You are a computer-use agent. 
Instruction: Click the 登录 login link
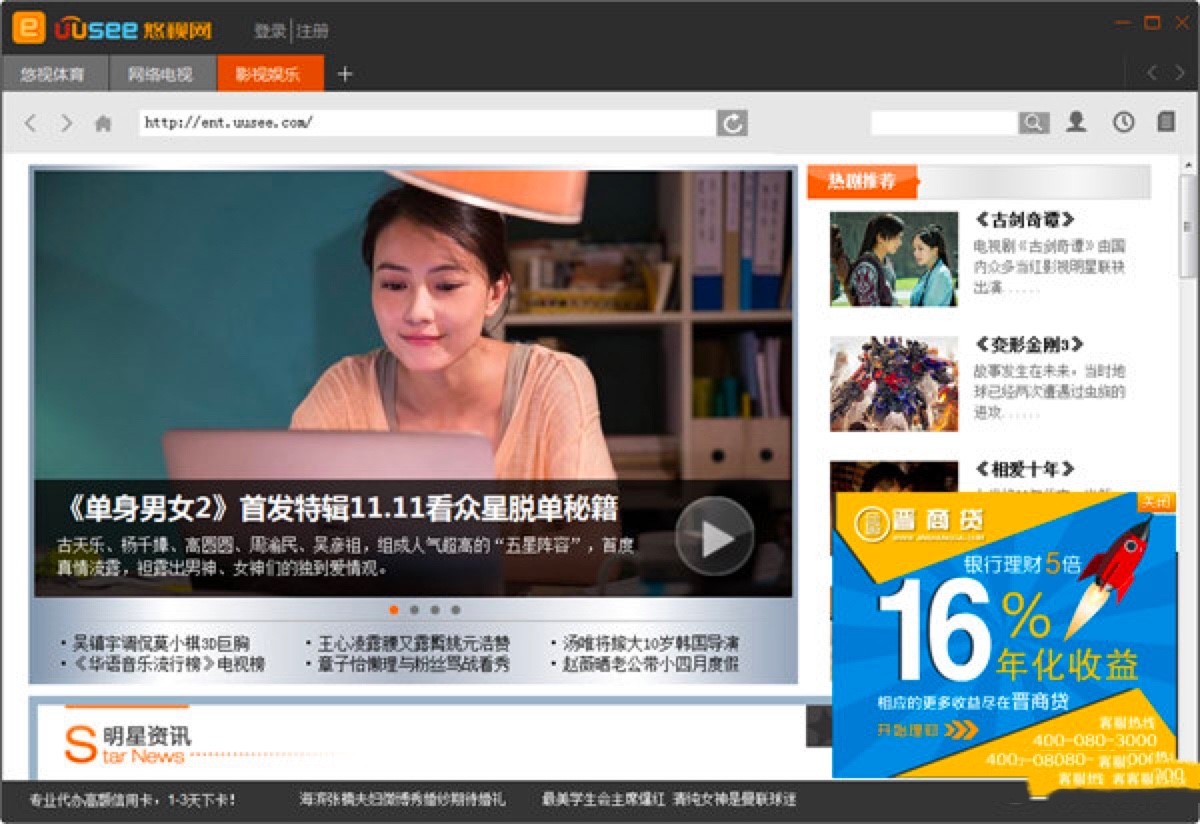269,31
